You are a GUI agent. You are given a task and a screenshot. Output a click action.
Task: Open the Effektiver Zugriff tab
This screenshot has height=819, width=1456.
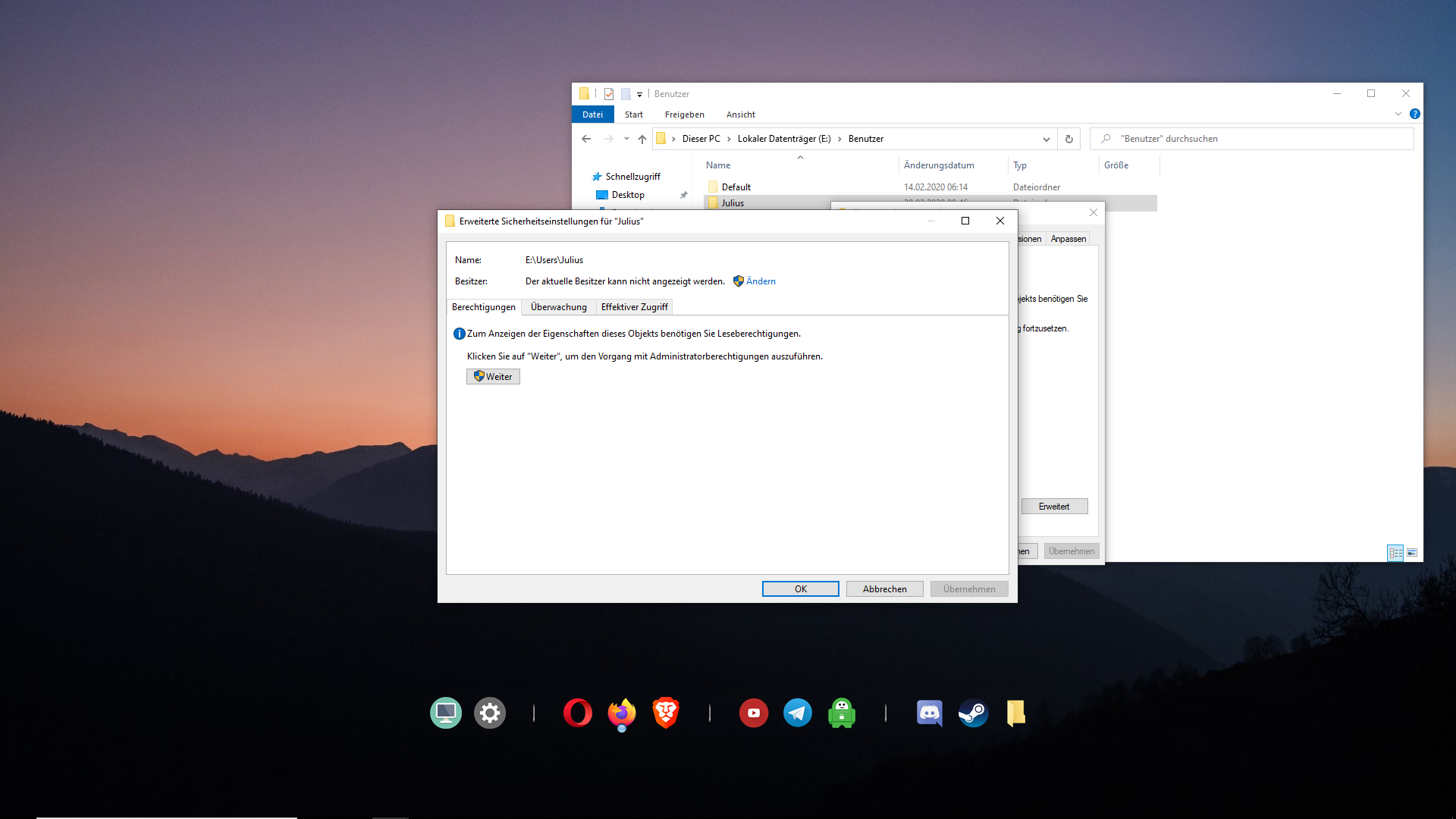634,307
